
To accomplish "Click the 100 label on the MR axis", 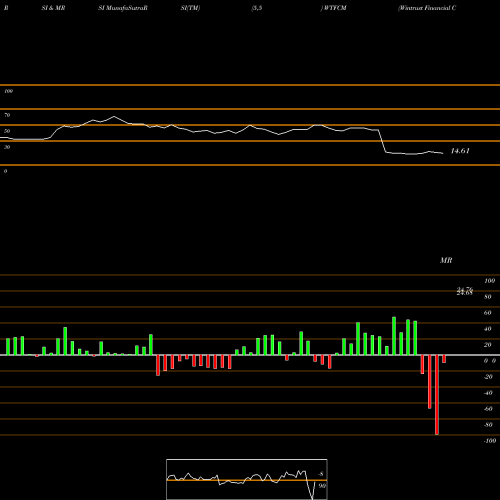I will (x=490, y=281).
